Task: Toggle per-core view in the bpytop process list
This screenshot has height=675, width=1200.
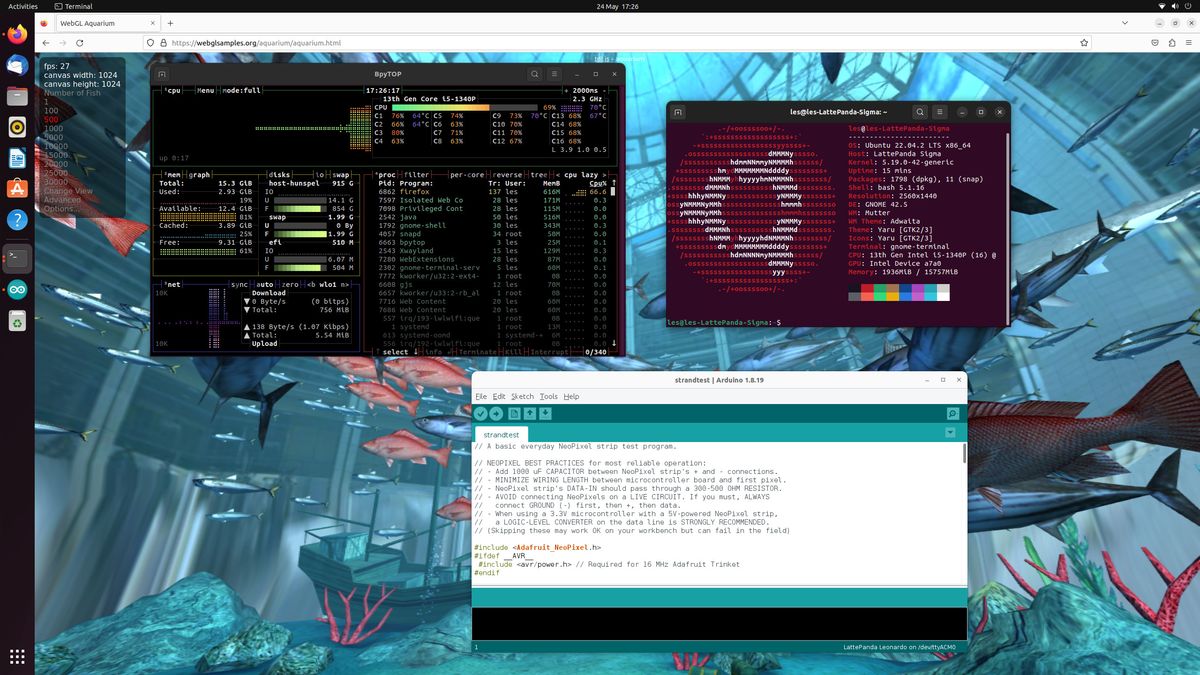Action: (468, 175)
